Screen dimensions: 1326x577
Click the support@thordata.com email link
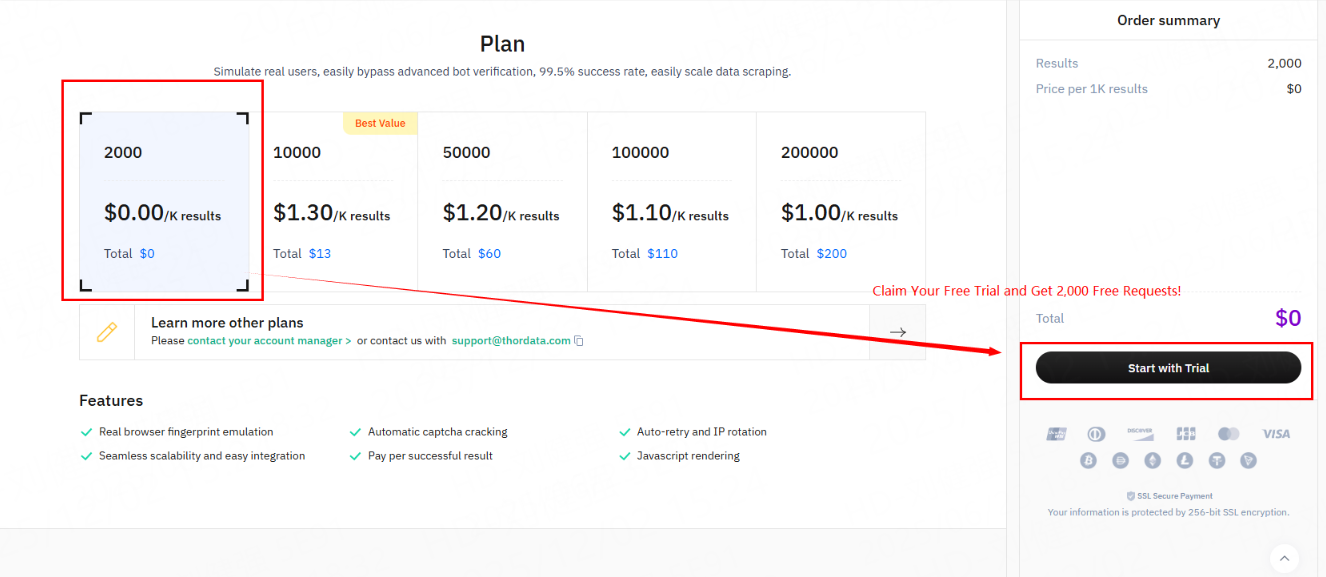point(510,341)
